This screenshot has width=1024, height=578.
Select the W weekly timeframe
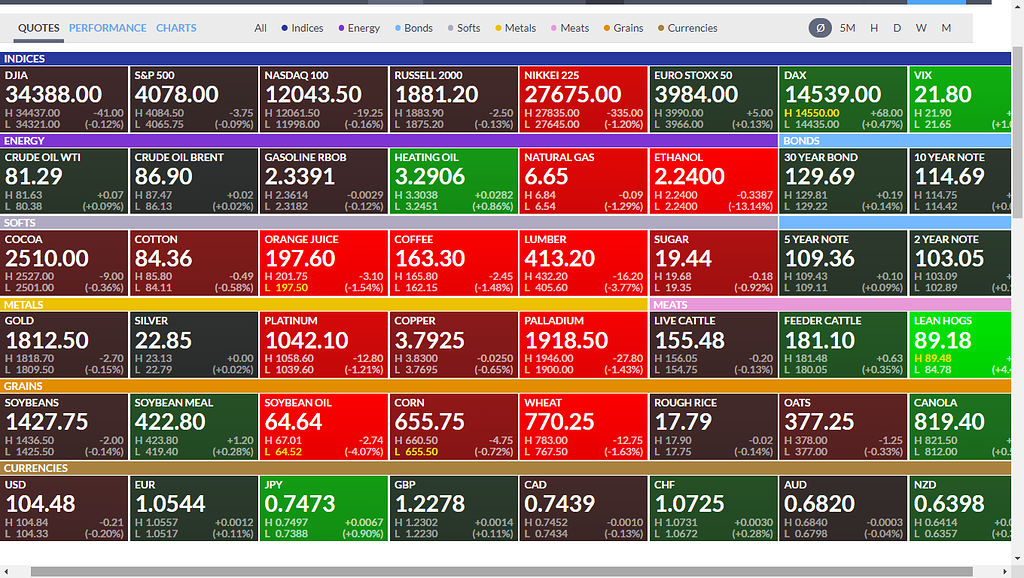(921, 28)
